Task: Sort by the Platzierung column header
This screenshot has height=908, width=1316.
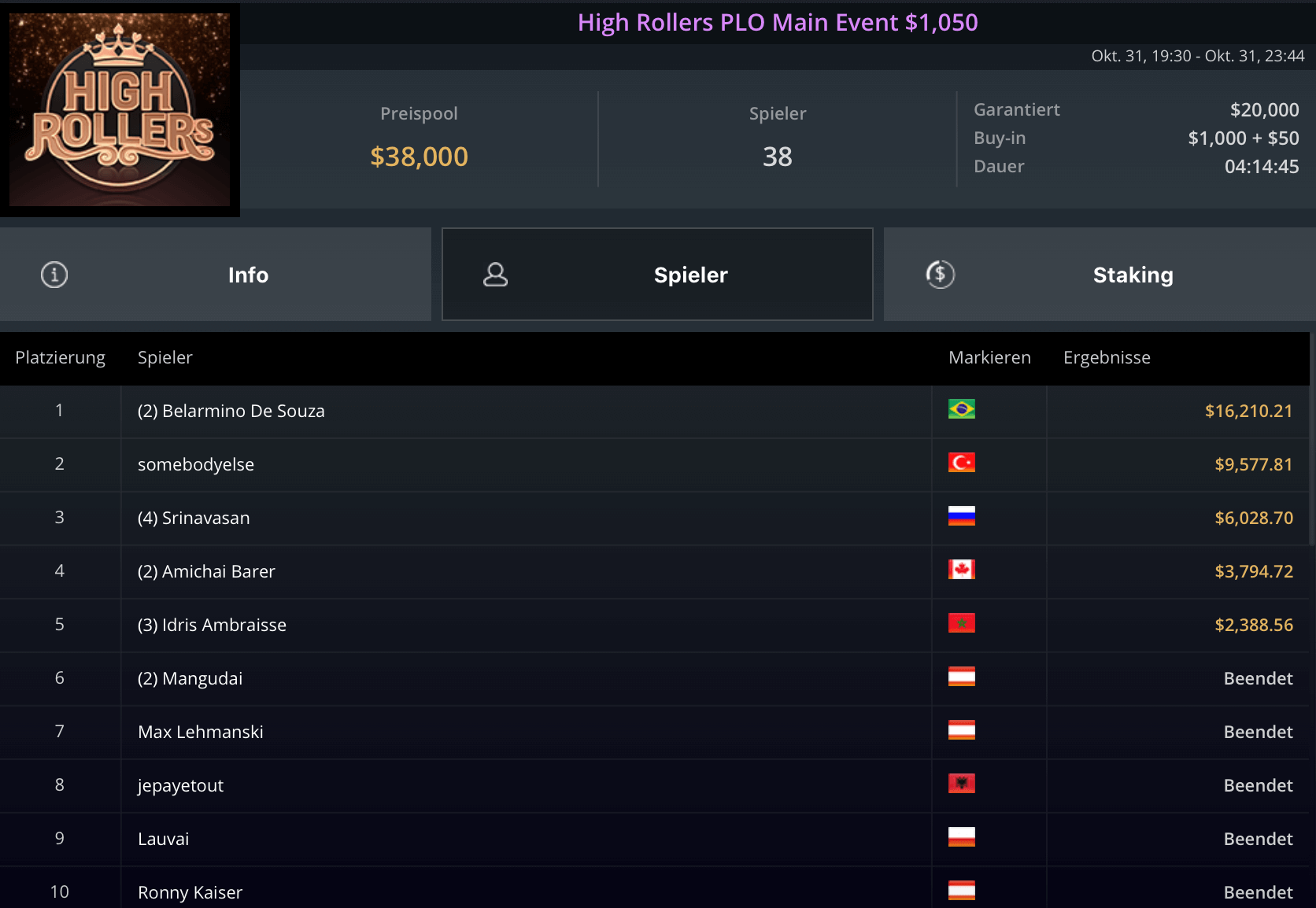Action: coord(60,358)
